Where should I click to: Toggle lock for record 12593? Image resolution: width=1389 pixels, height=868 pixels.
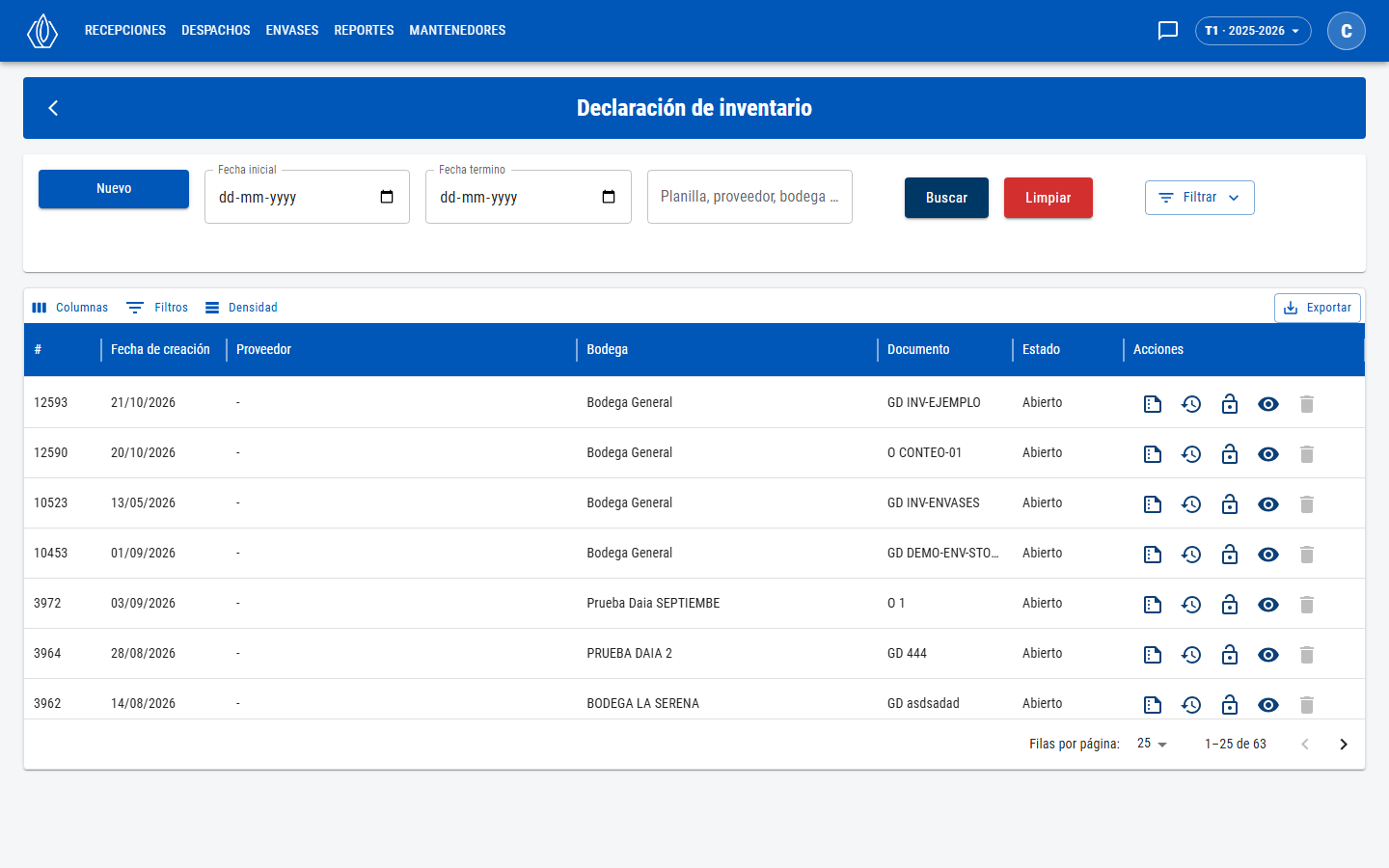tap(1230, 404)
